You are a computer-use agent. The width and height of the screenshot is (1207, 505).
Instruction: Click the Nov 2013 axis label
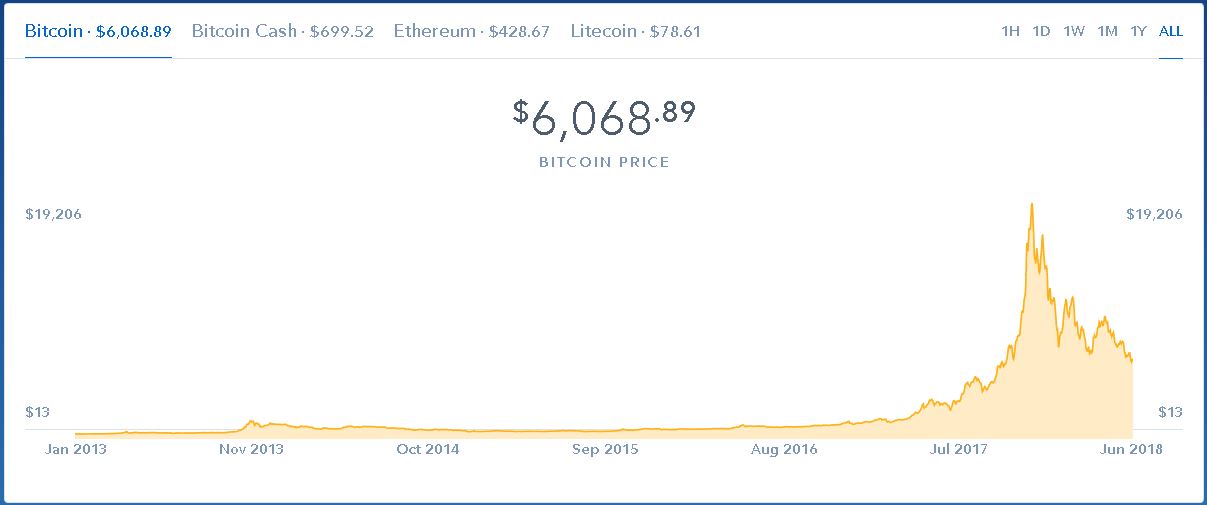coord(251,449)
